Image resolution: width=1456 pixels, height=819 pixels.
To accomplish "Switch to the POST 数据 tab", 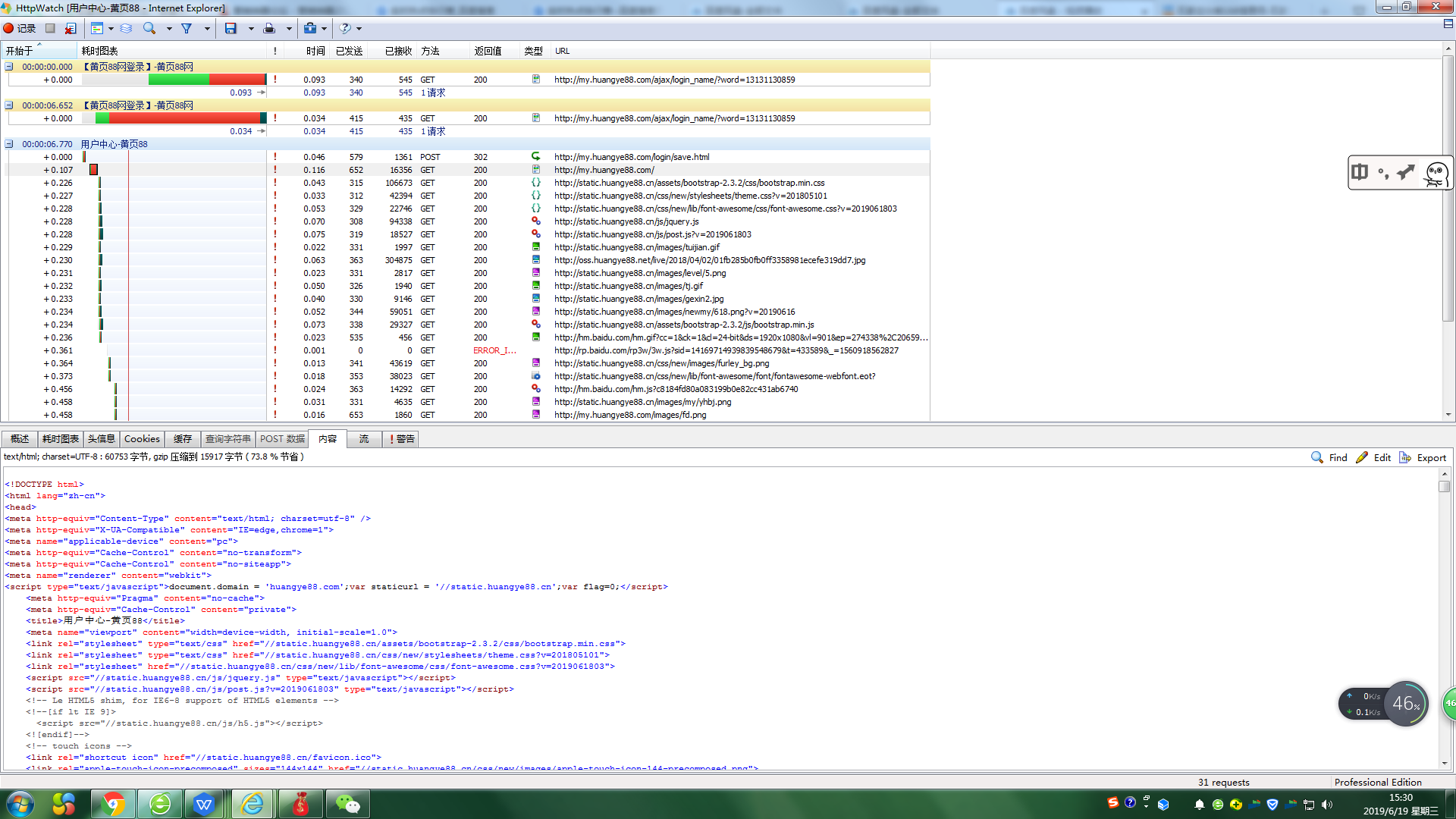I will (x=282, y=439).
